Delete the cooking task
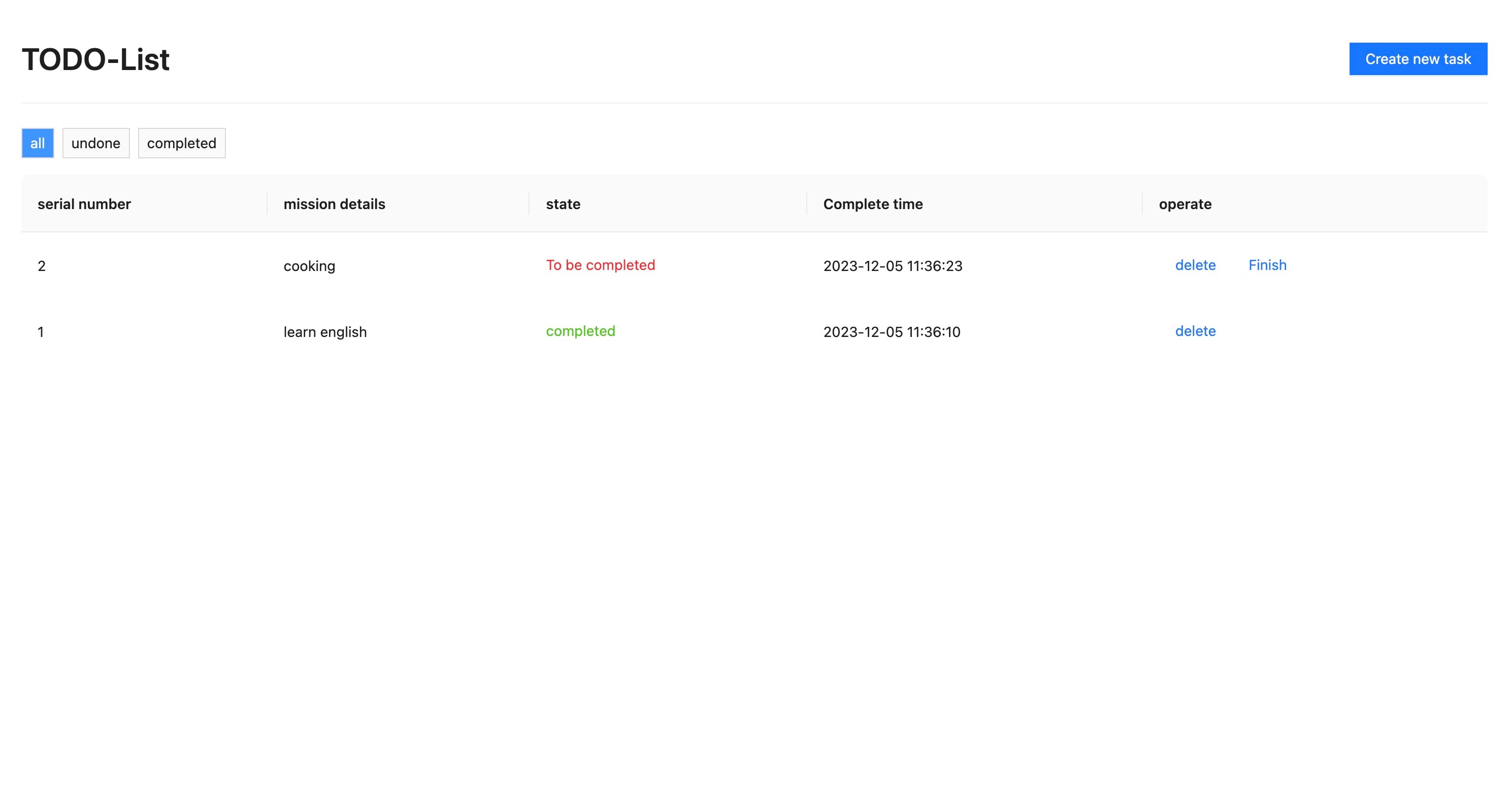The height and width of the screenshot is (812, 1511). tap(1195, 265)
